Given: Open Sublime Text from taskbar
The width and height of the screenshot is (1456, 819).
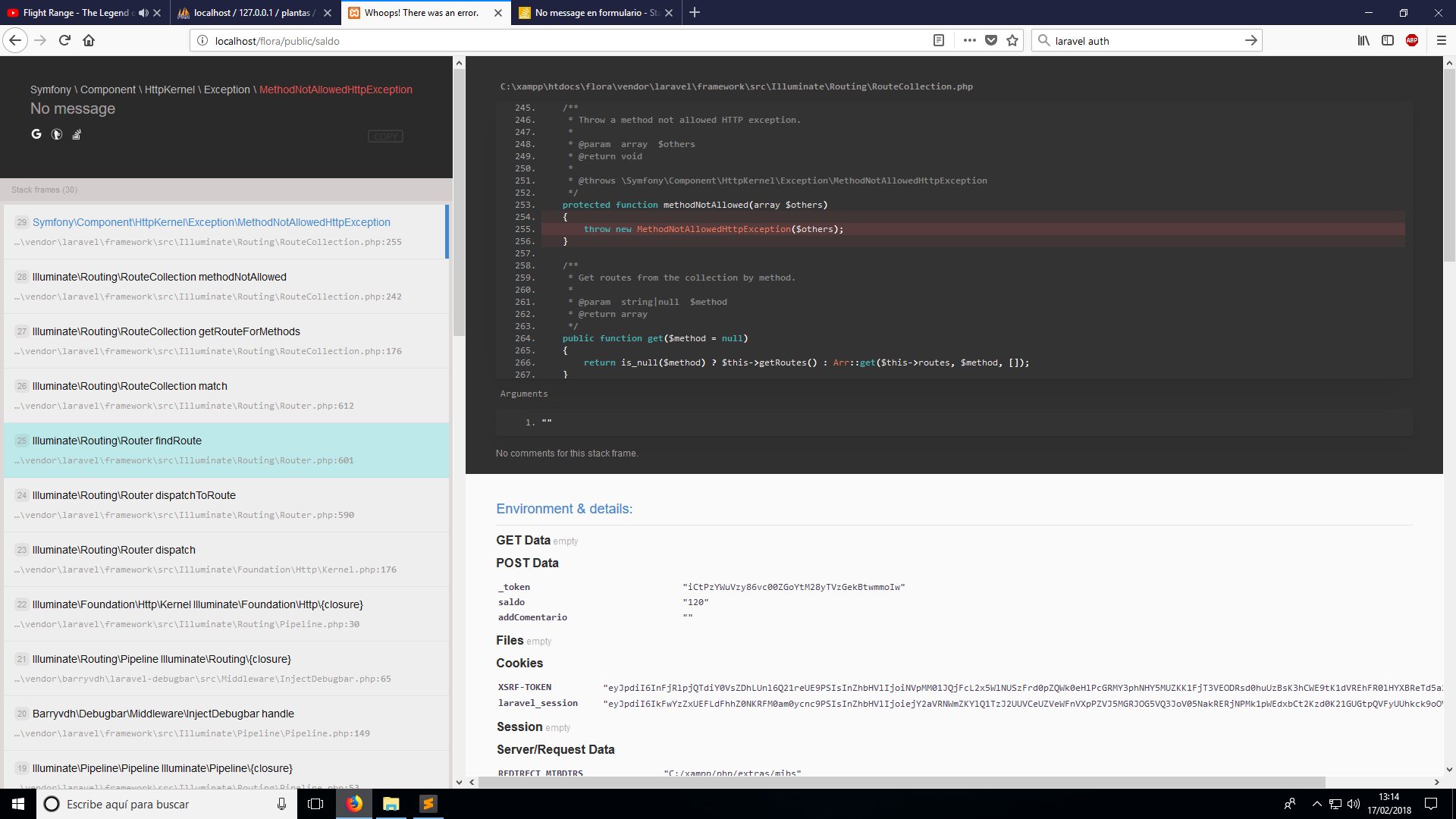Looking at the screenshot, I should point(428,804).
